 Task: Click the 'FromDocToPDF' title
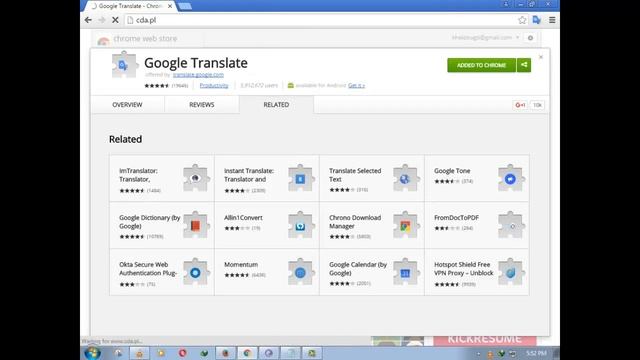(456, 218)
